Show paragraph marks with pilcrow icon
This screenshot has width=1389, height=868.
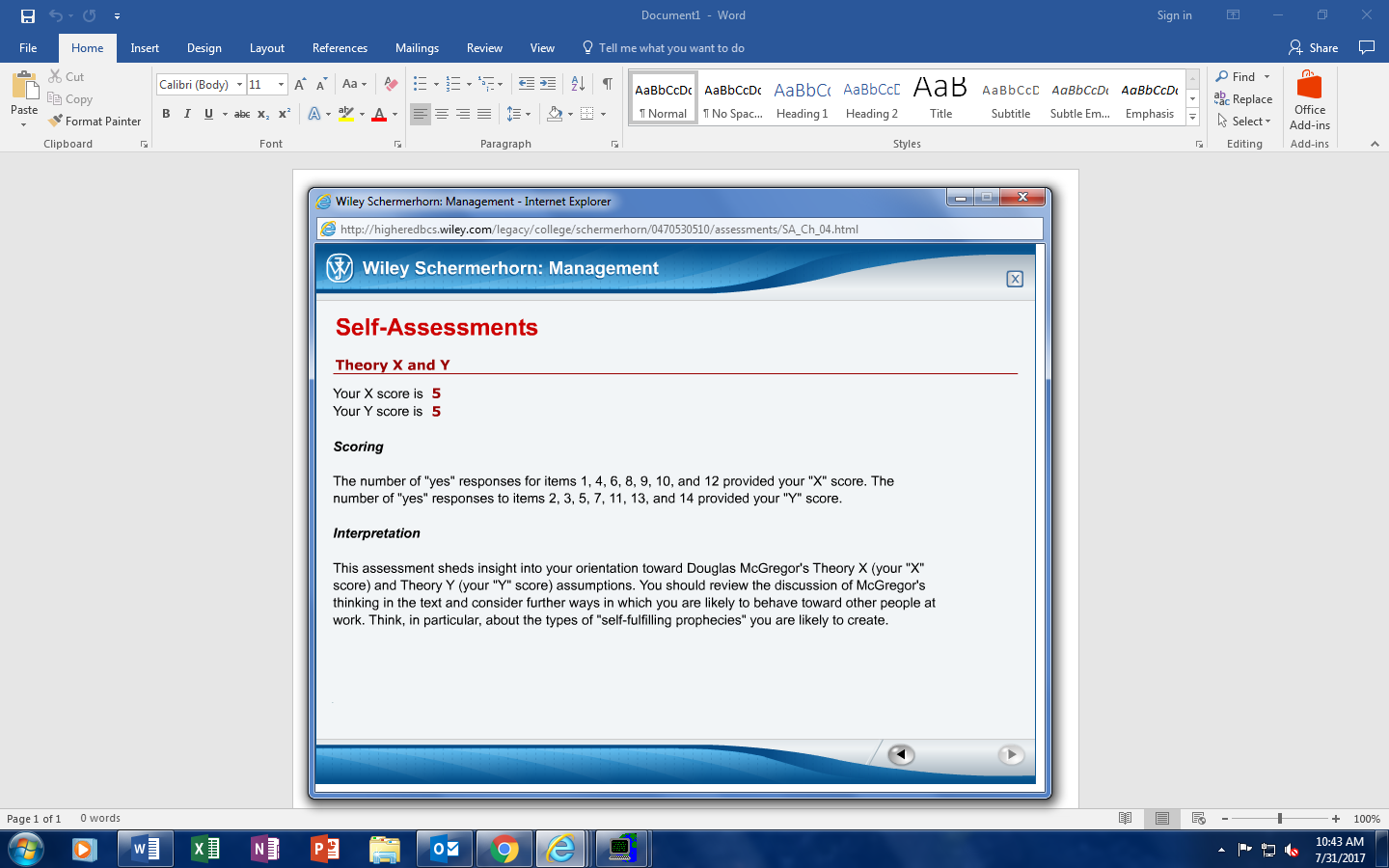(607, 84)
